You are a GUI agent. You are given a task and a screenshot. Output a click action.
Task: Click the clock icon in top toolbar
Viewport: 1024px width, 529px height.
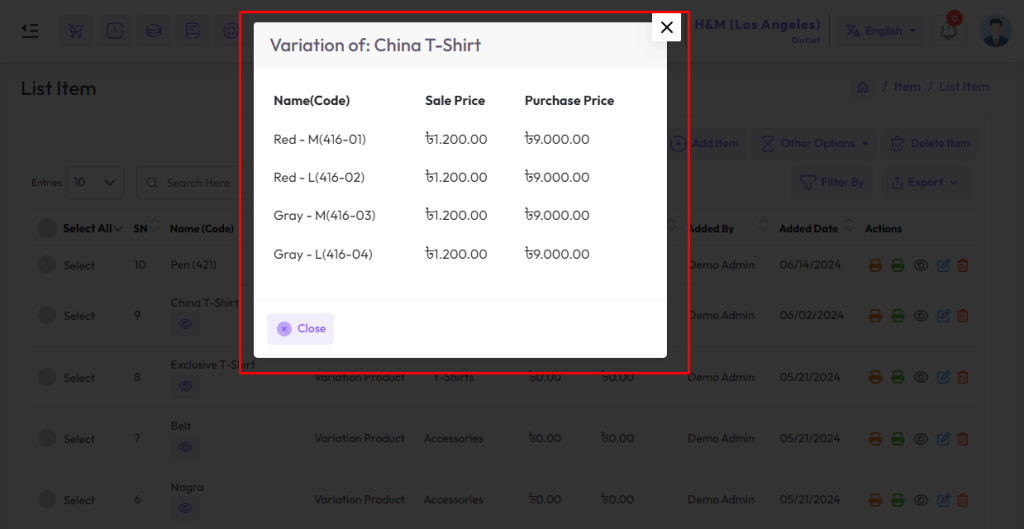pos(115,31)
